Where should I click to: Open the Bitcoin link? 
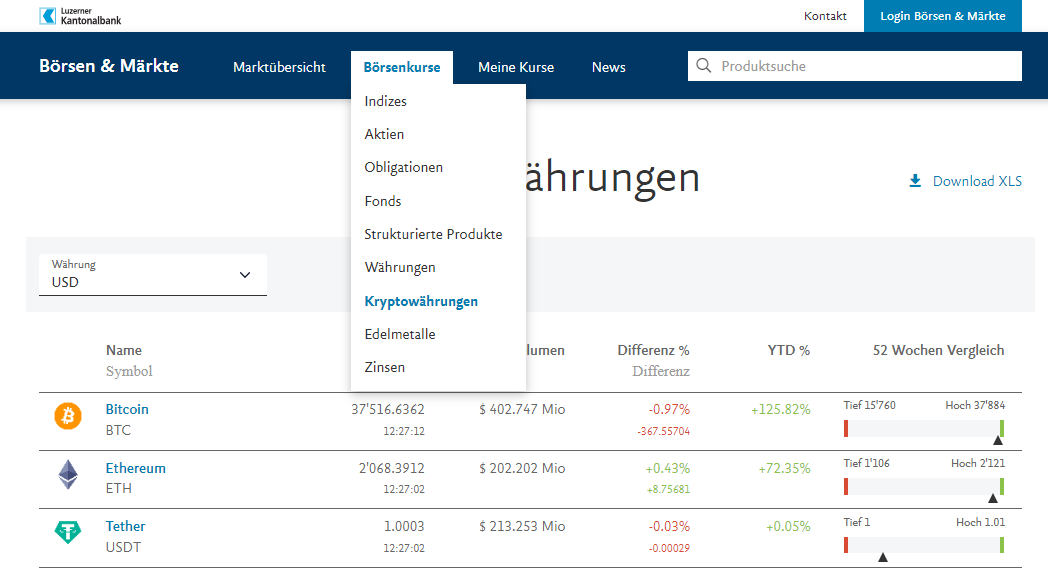(x=127, y=409)
